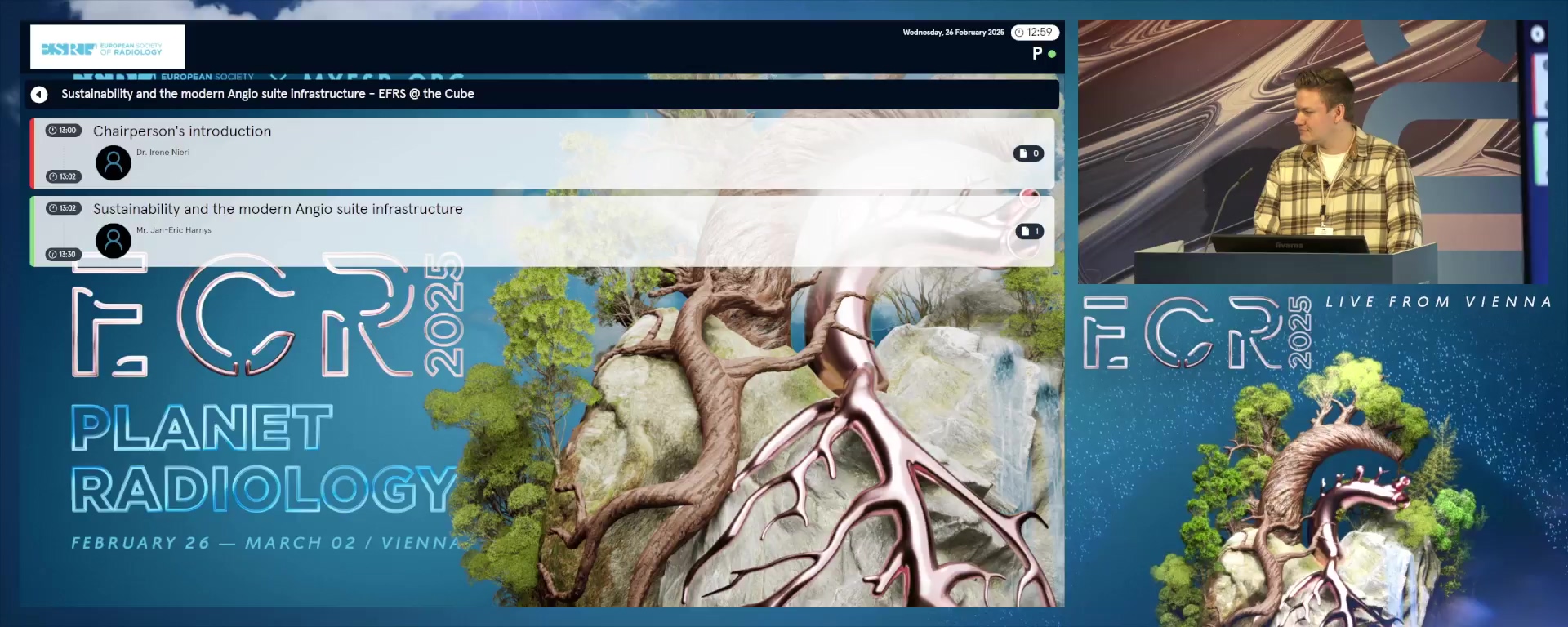The width and height of the screenshot is (1568, 627).
Task: Click the 13:30 end time badge
Action: pyautogui.click(x=63, y=255)
